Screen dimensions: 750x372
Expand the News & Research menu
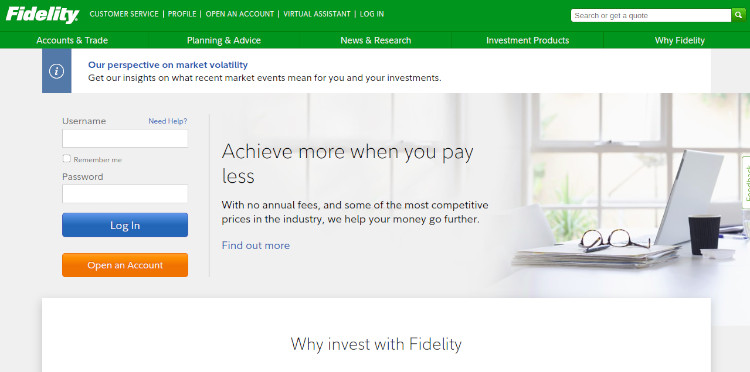pyautogui.click(x=375, y=41)
